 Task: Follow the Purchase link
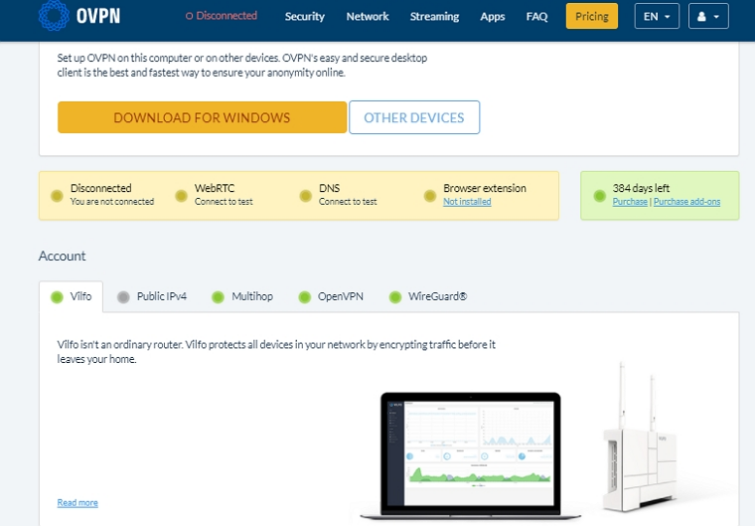click(630, 202)
